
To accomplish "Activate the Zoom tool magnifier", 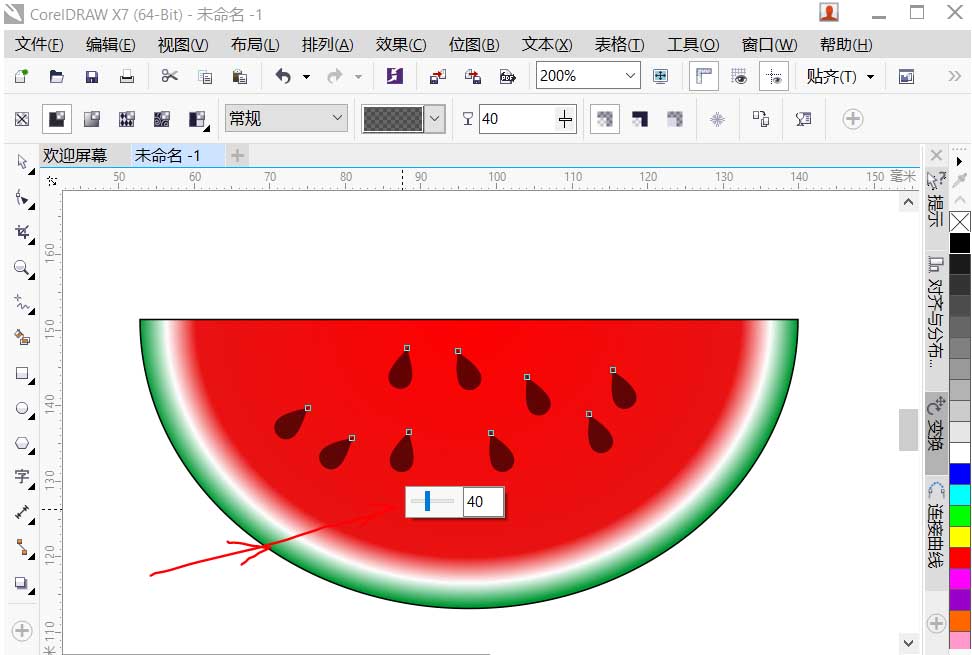I will point(22,268).
